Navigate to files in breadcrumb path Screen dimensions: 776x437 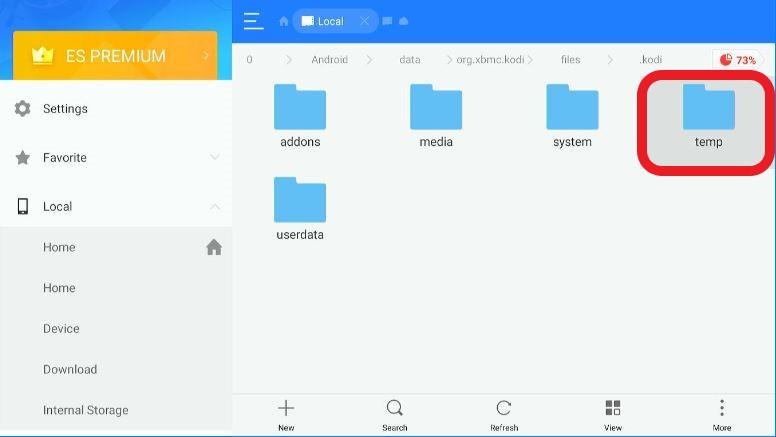tap(570, 60)
